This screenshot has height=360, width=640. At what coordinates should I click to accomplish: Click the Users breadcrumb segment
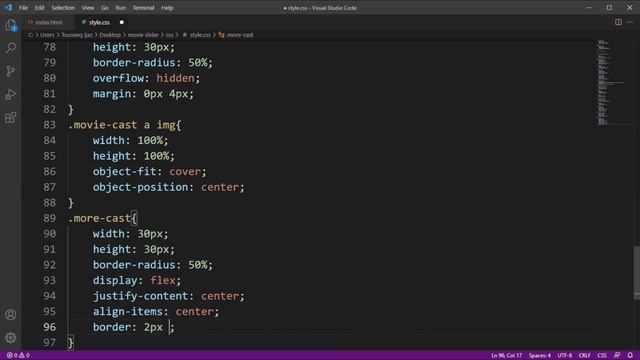(x=47, y=35)
